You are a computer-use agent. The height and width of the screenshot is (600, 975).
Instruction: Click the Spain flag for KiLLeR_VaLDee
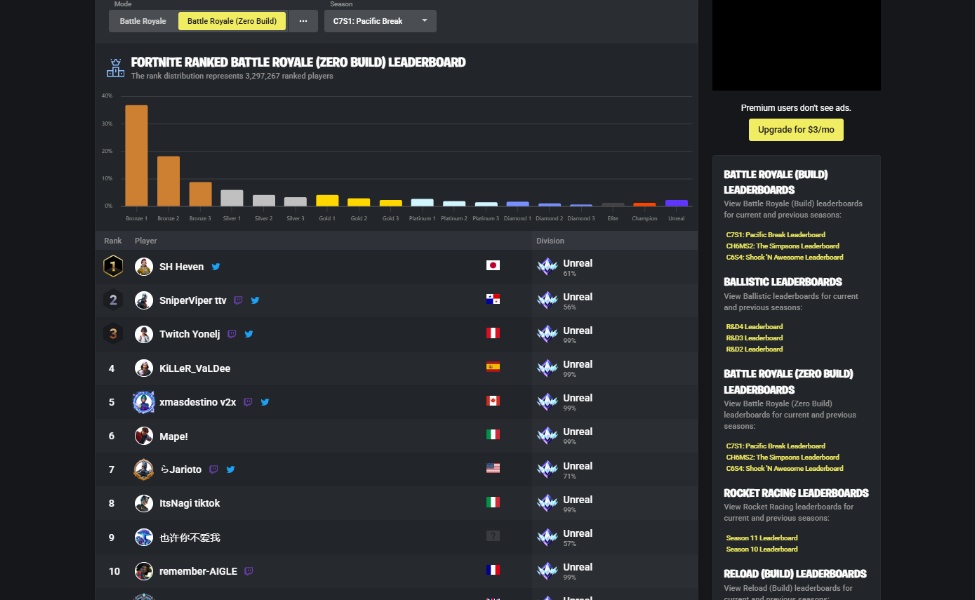(x=493, y=367)
